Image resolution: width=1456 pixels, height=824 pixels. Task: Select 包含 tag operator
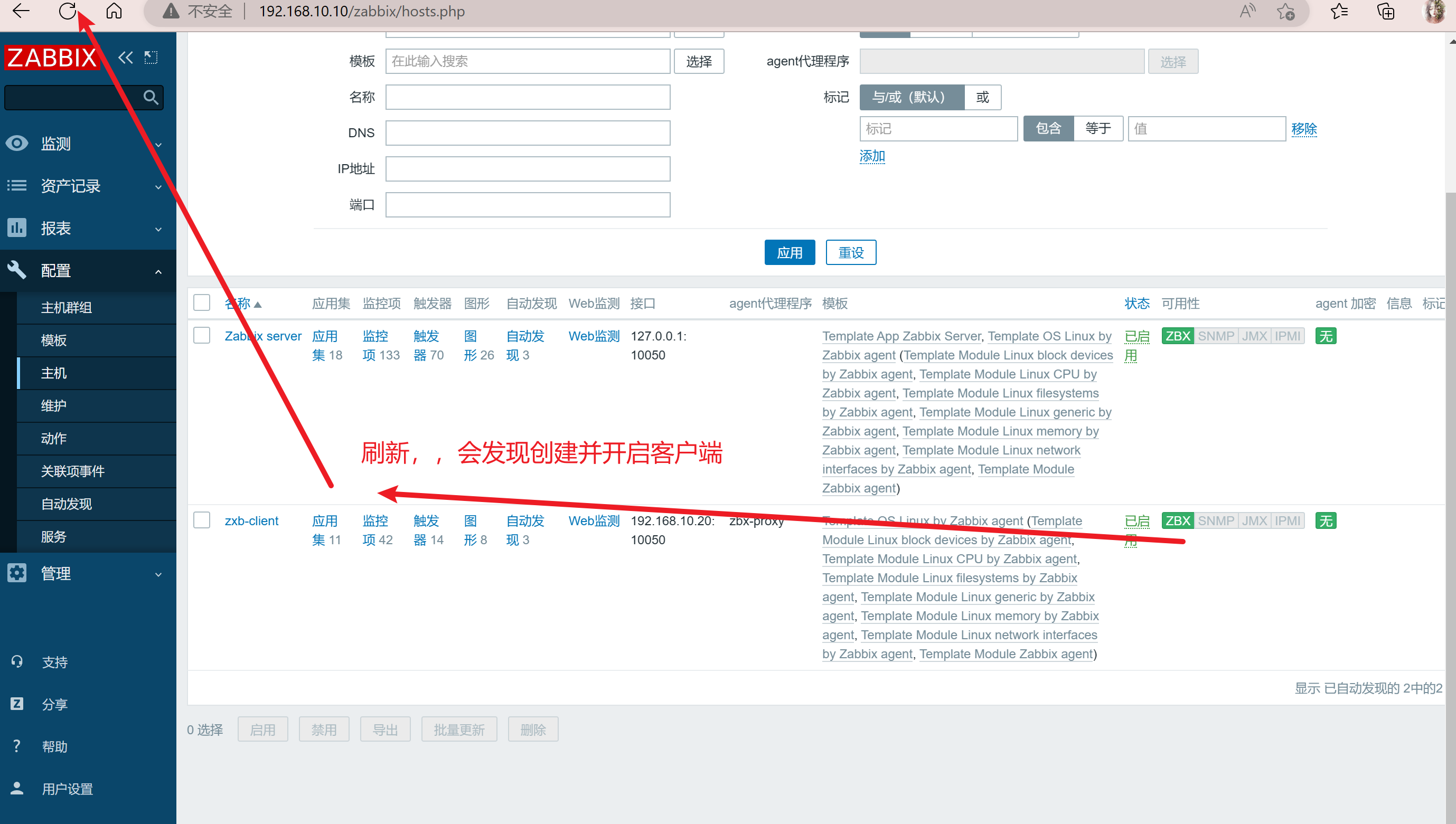[x=1048, y=128]
